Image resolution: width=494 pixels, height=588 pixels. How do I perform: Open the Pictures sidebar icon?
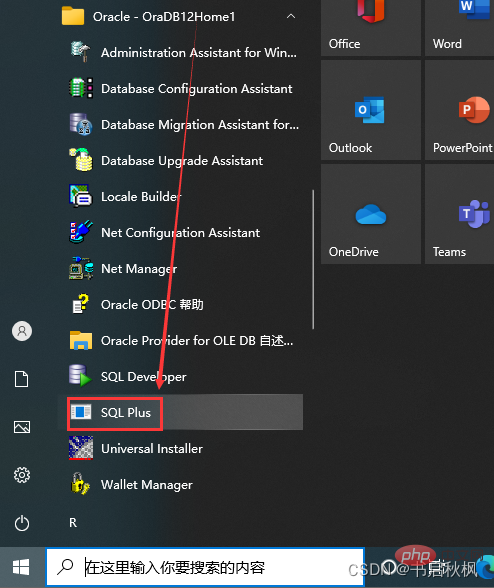22,427
